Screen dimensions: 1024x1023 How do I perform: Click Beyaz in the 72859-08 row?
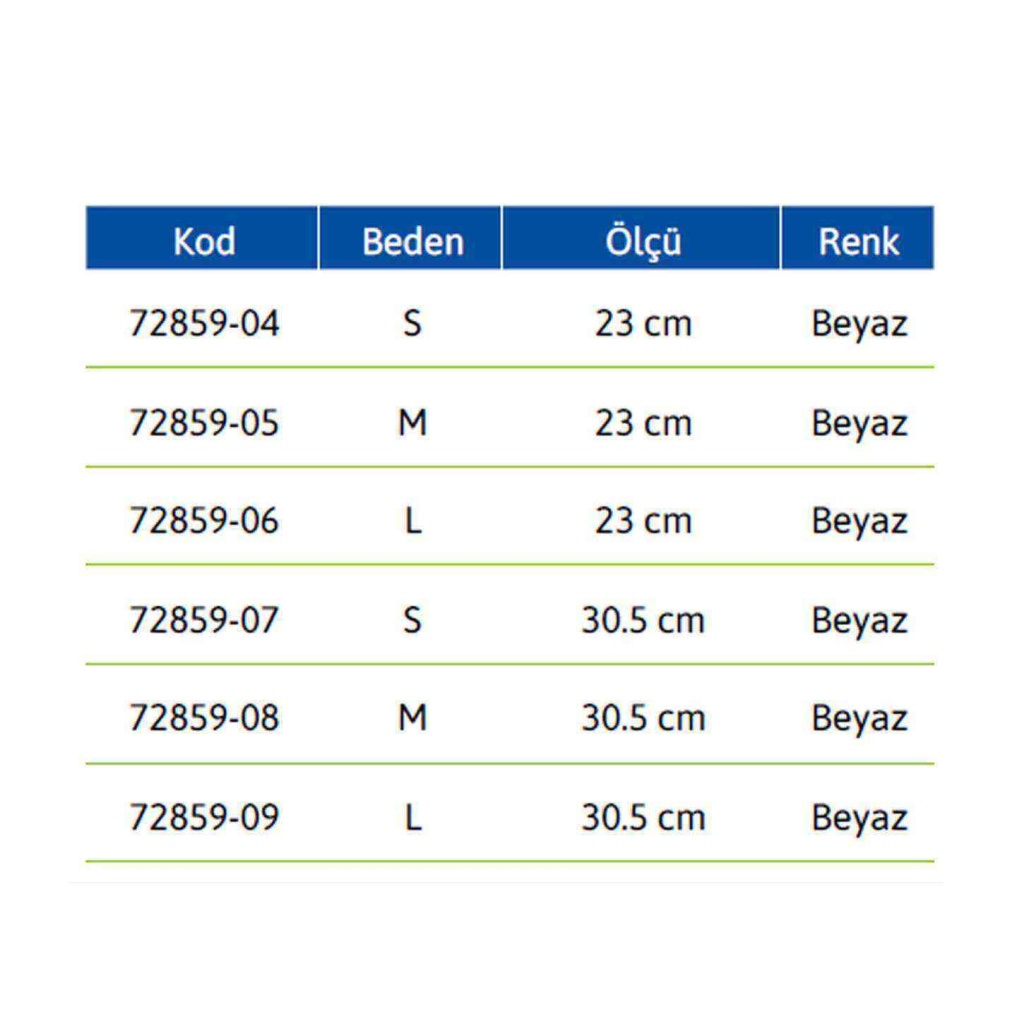point(859,719)
